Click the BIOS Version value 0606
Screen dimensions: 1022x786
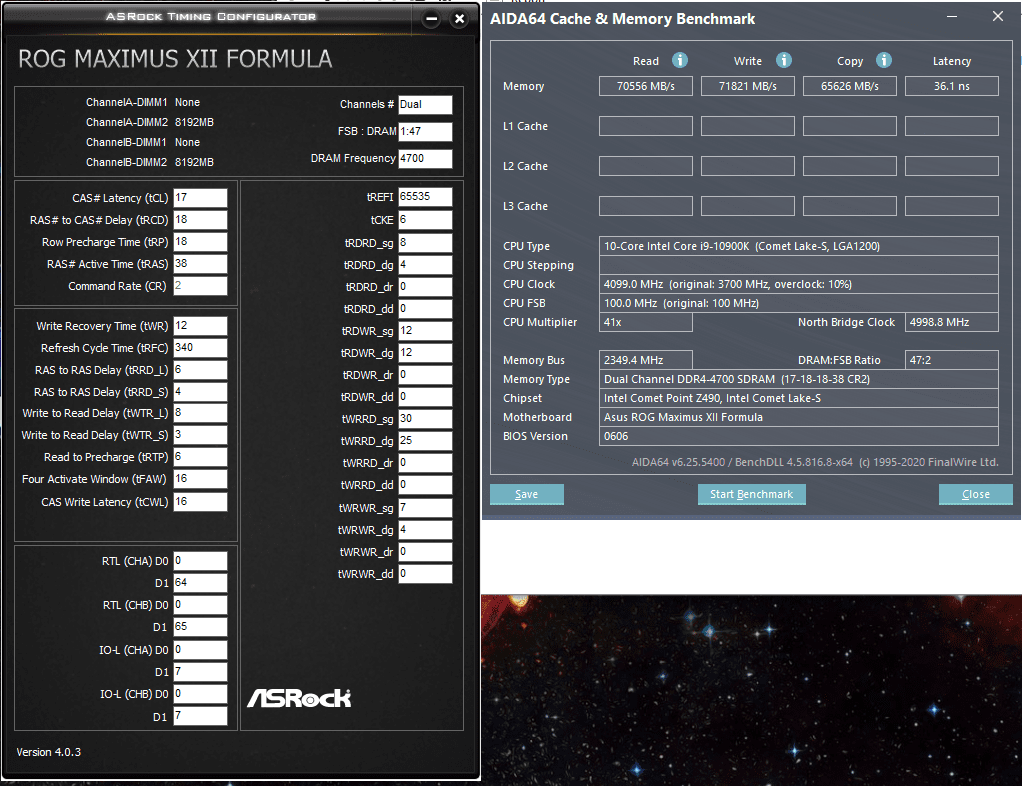point(798,436)
